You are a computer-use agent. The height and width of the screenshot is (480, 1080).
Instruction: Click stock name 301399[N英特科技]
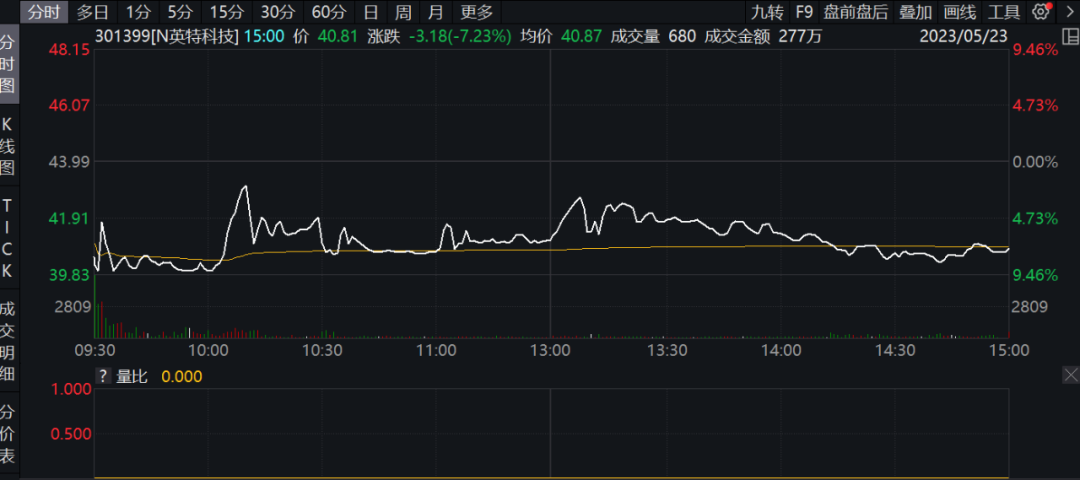click(167, 37)
